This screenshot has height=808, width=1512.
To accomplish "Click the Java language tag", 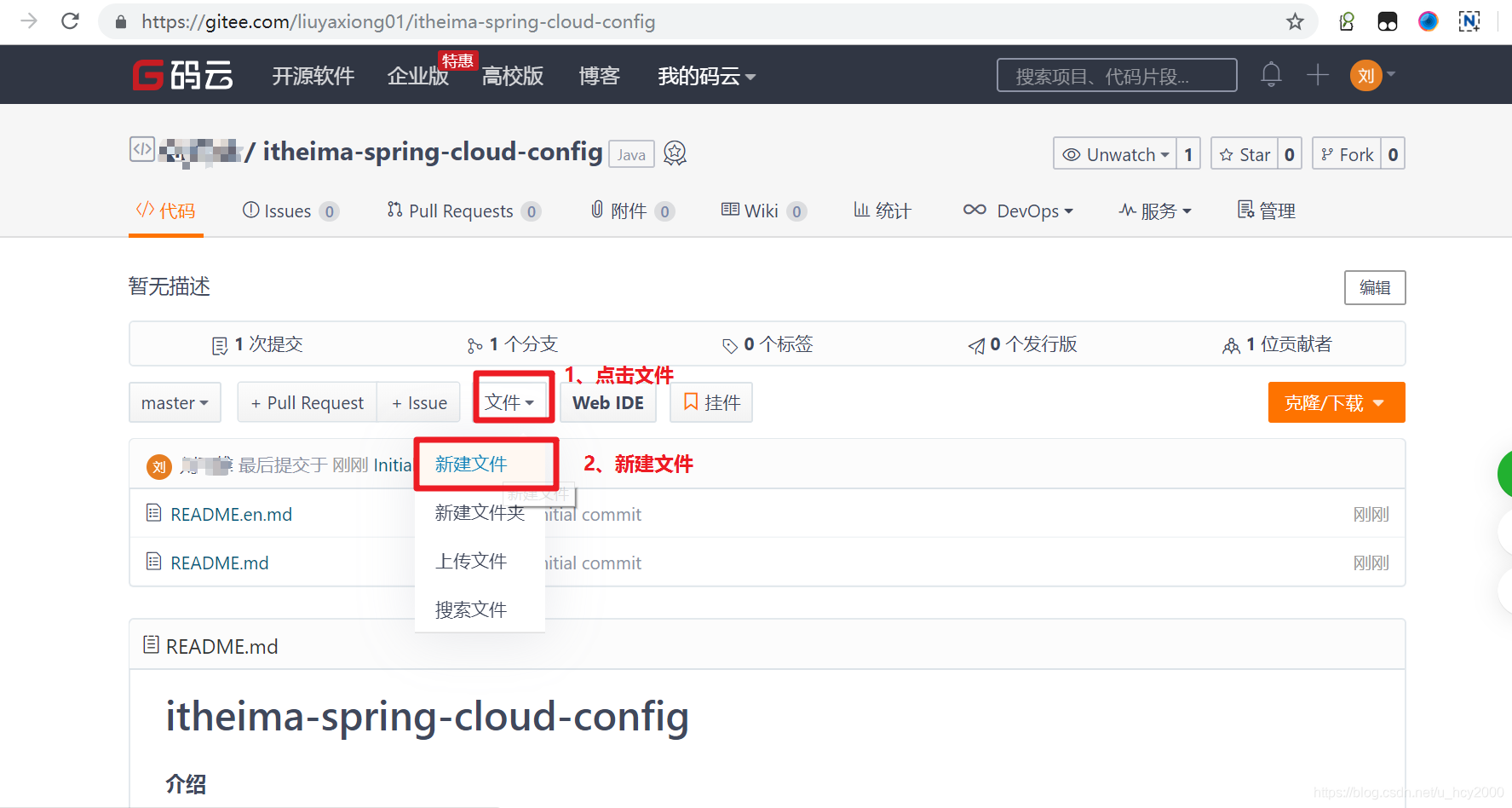I will 631,154.
